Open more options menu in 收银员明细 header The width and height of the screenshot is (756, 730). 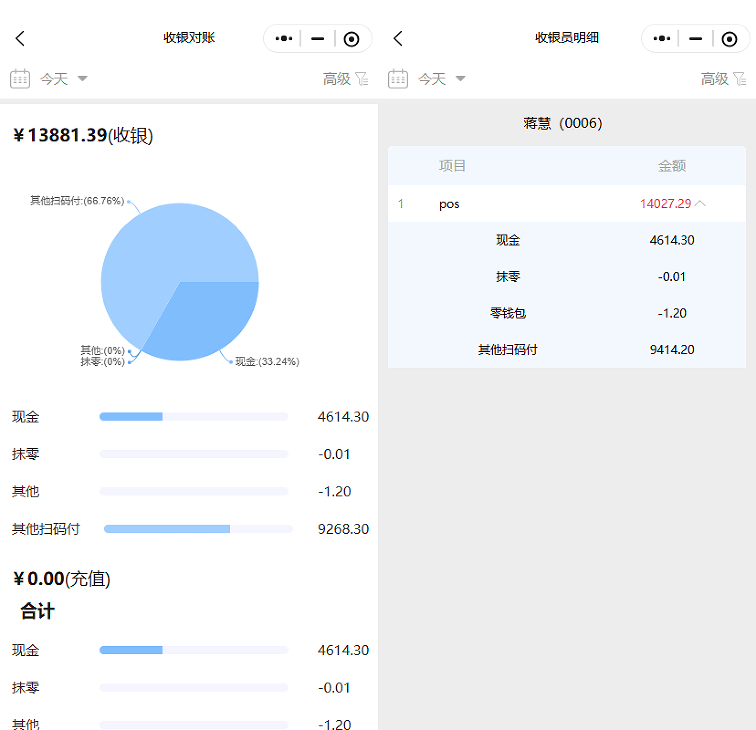click(662, 39)
